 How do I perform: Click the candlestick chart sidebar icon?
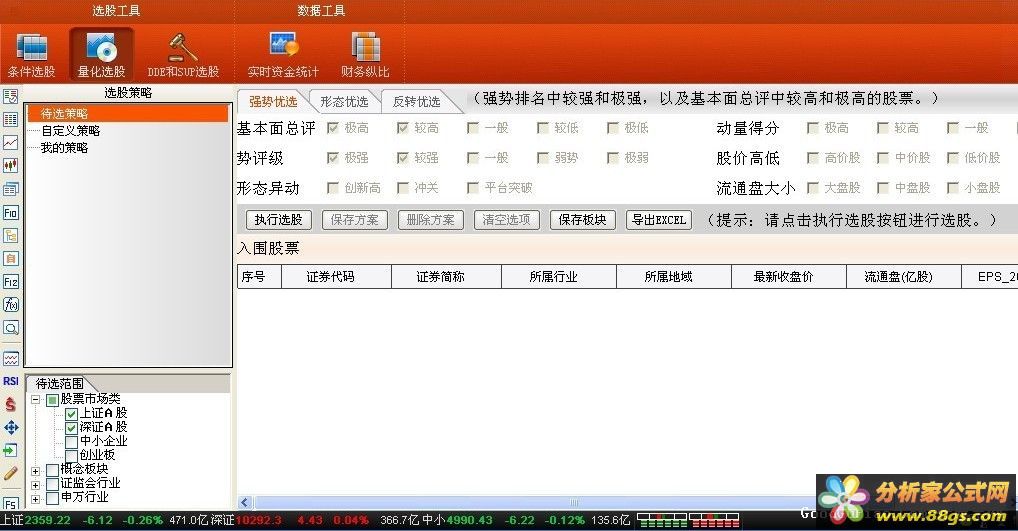(10, 166)
